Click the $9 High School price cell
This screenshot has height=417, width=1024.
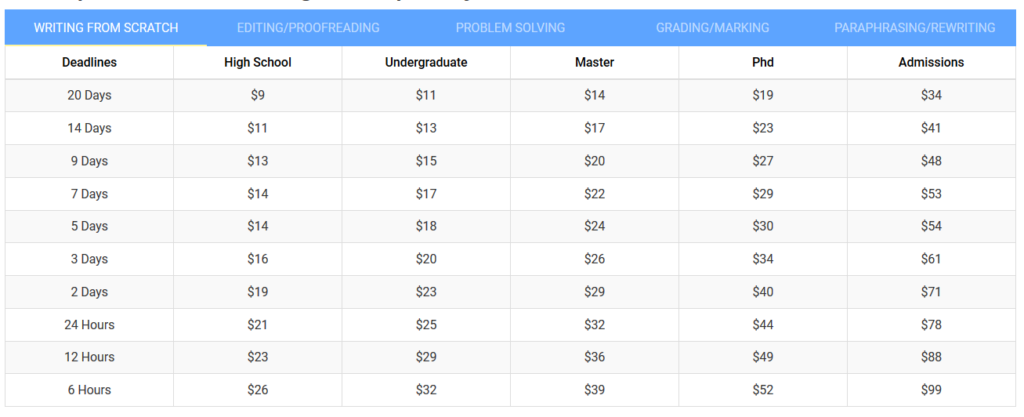pos(258,95)
